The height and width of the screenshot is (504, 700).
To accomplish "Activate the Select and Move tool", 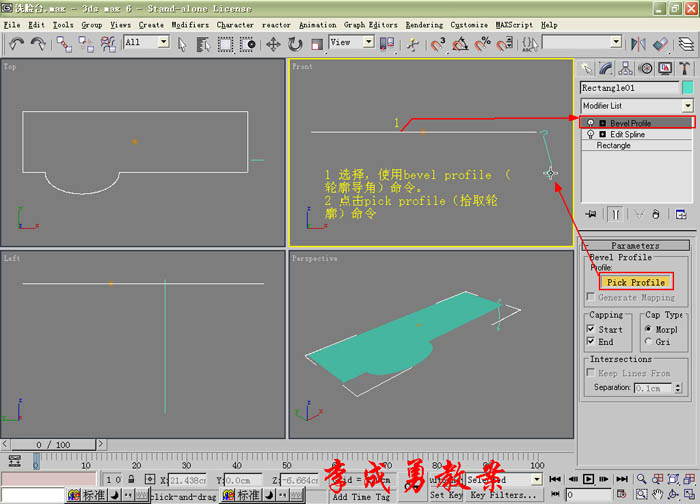I will click(x=273, y=44).
